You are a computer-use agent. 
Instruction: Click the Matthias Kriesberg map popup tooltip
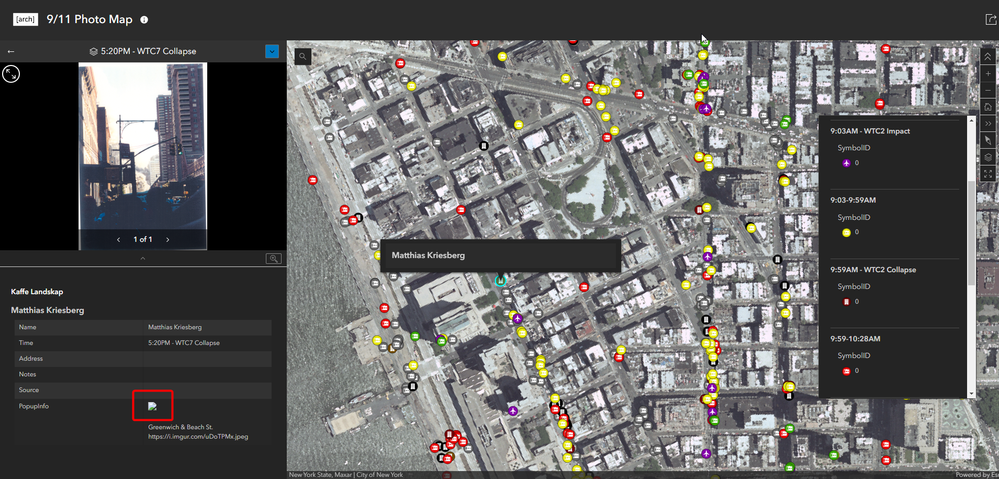(500, 255)
